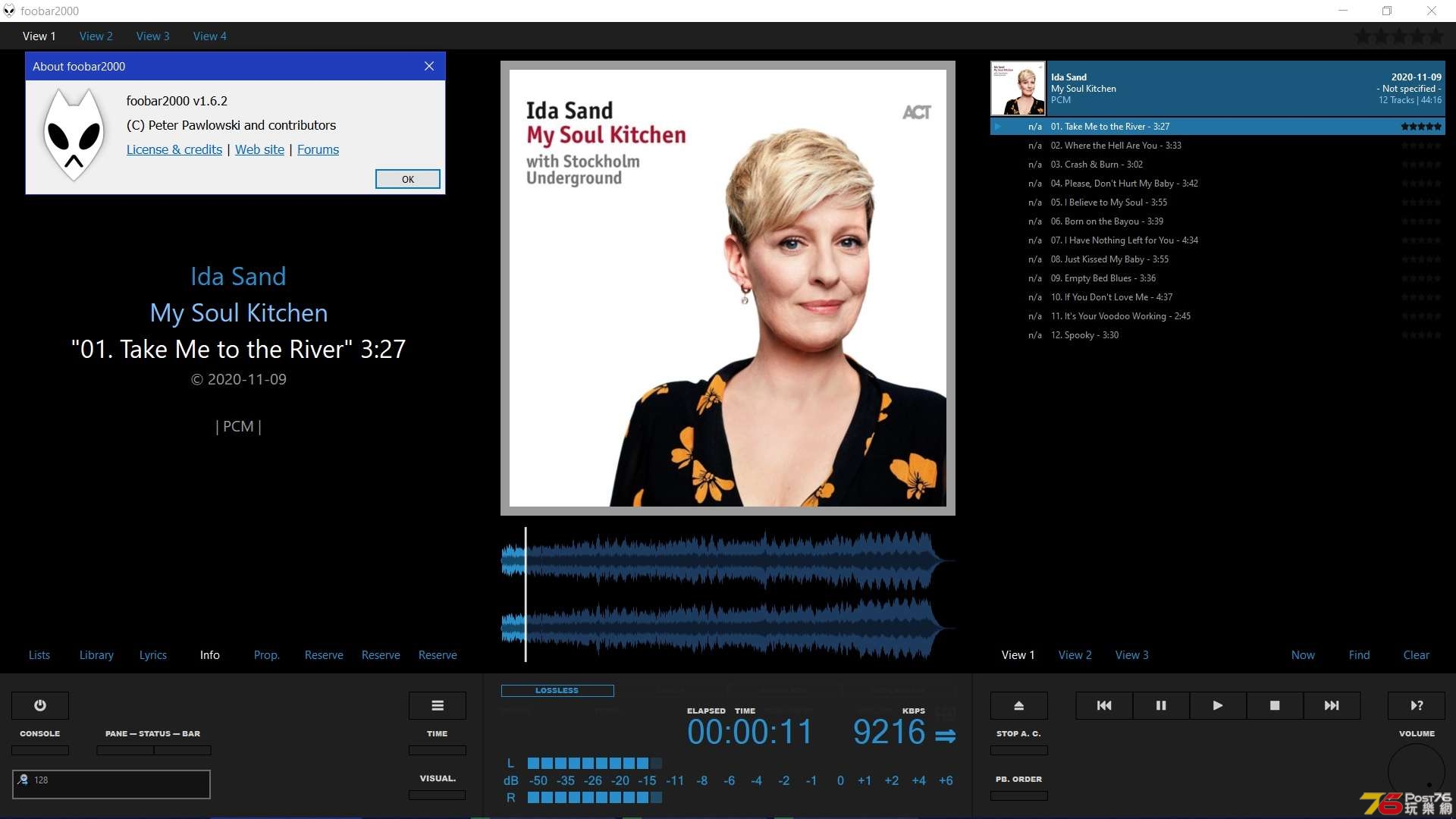Toggle the left PANE bar
1456x819 pixels.
[125, 750]
